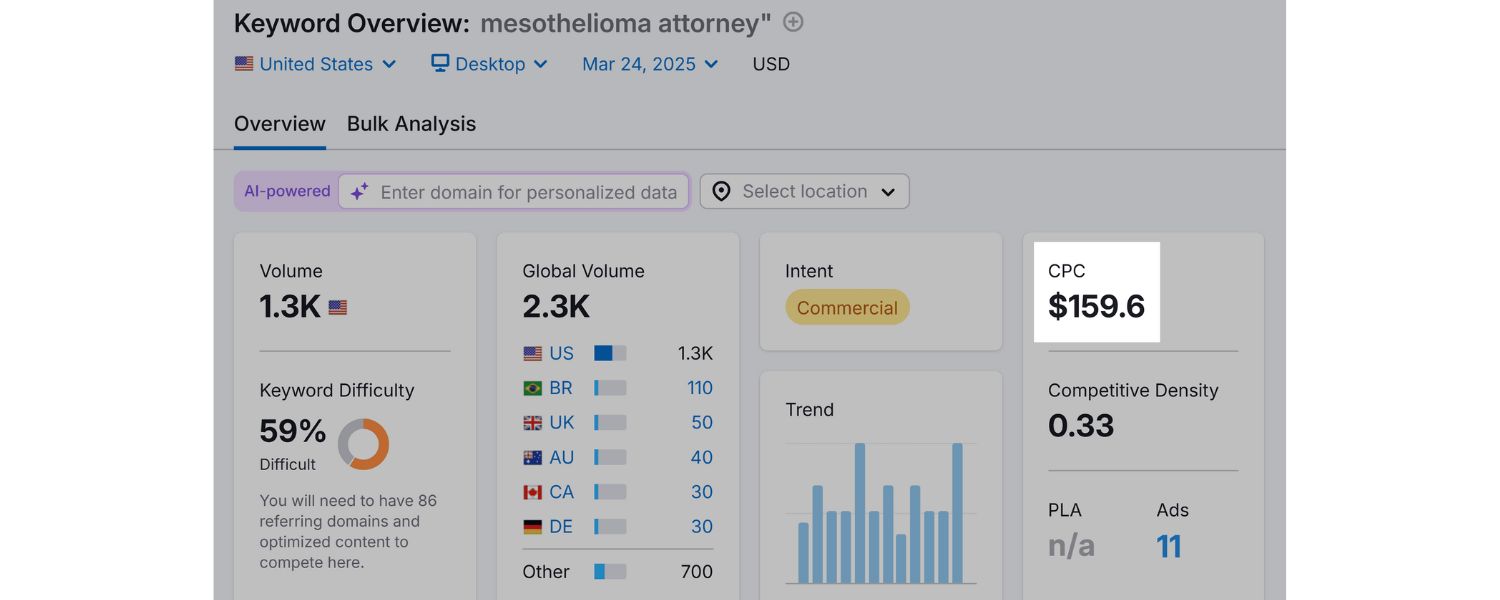Open the Mar 24, 2025 date dropdown
Screen dimensions: 1500x600
(650, 64)
